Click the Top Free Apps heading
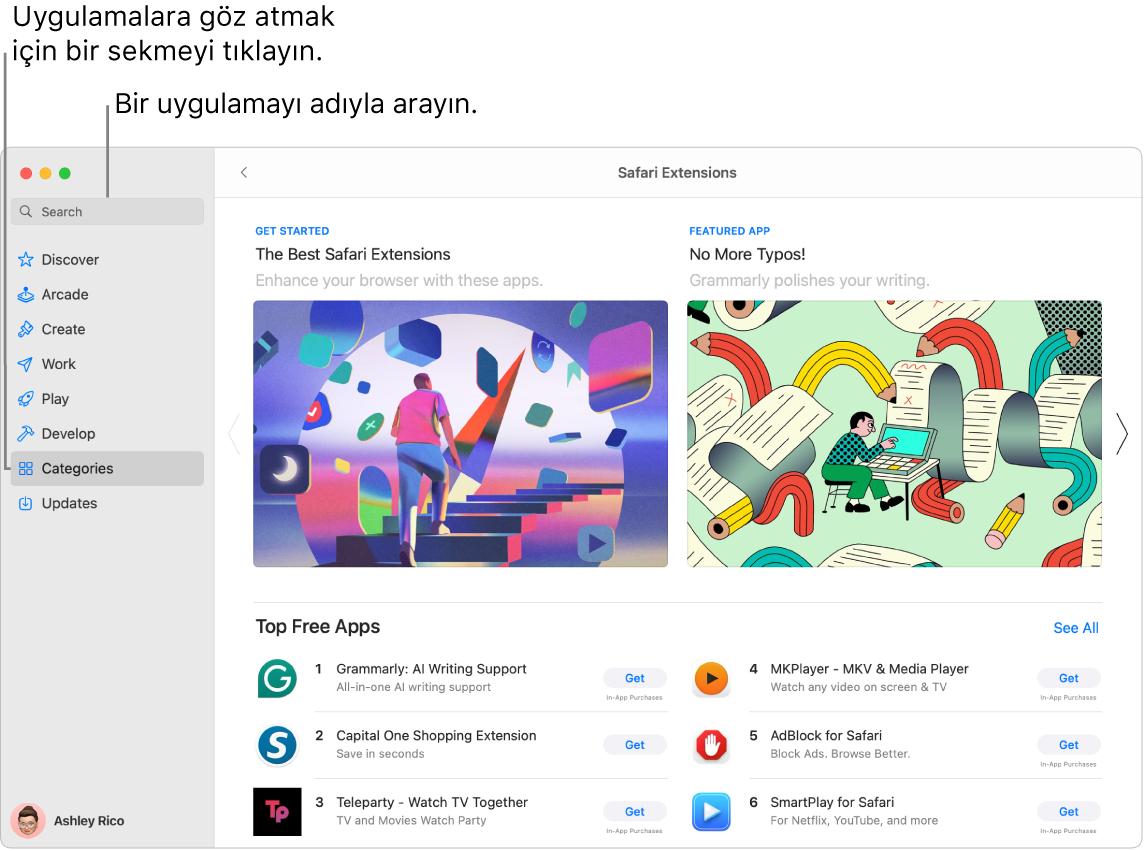Image resolution: width=1146 pixels, height=851 pixels. pos(318,627)
